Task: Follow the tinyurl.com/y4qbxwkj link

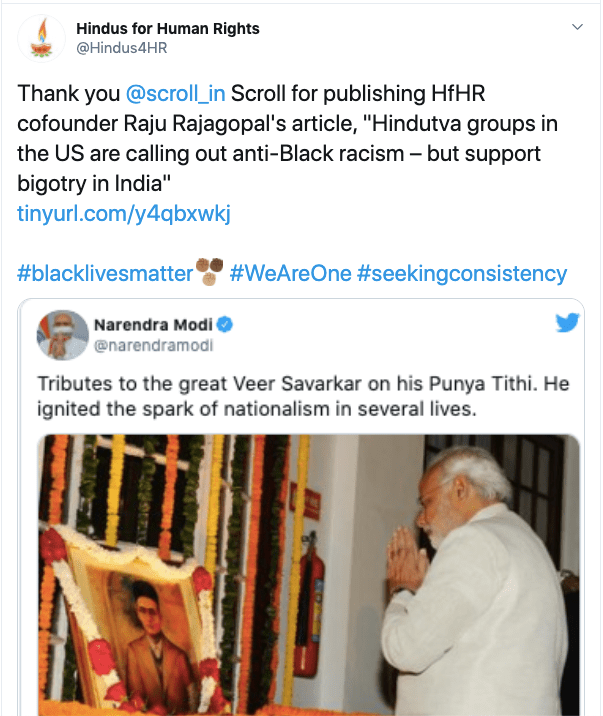Action: (124, 214)
